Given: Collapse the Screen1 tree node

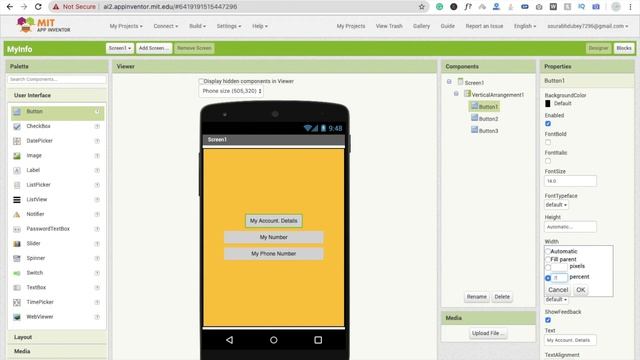Looking at the screenshot, I should [x=449, y=82].
